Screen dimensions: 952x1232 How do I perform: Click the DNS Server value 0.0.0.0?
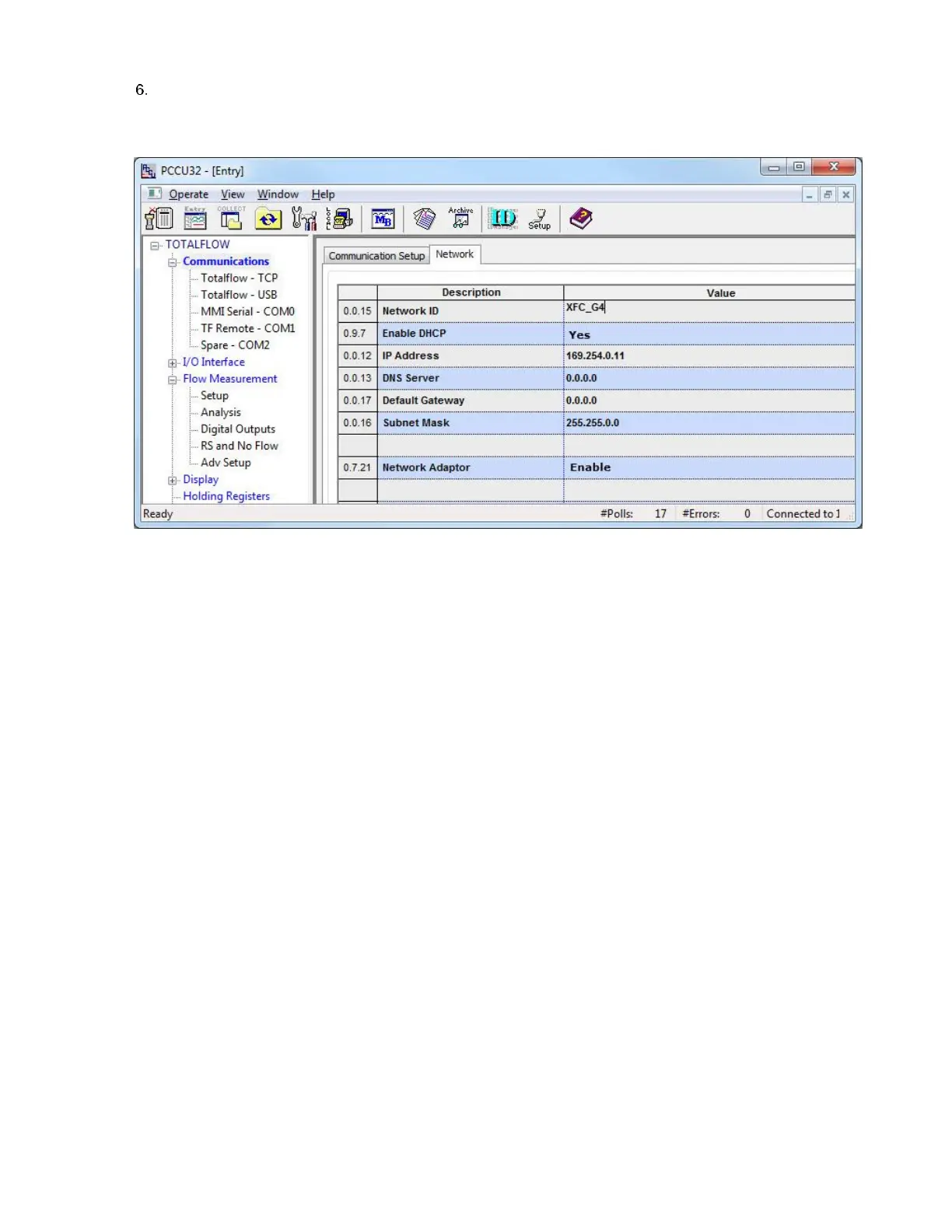click(709, 378)
